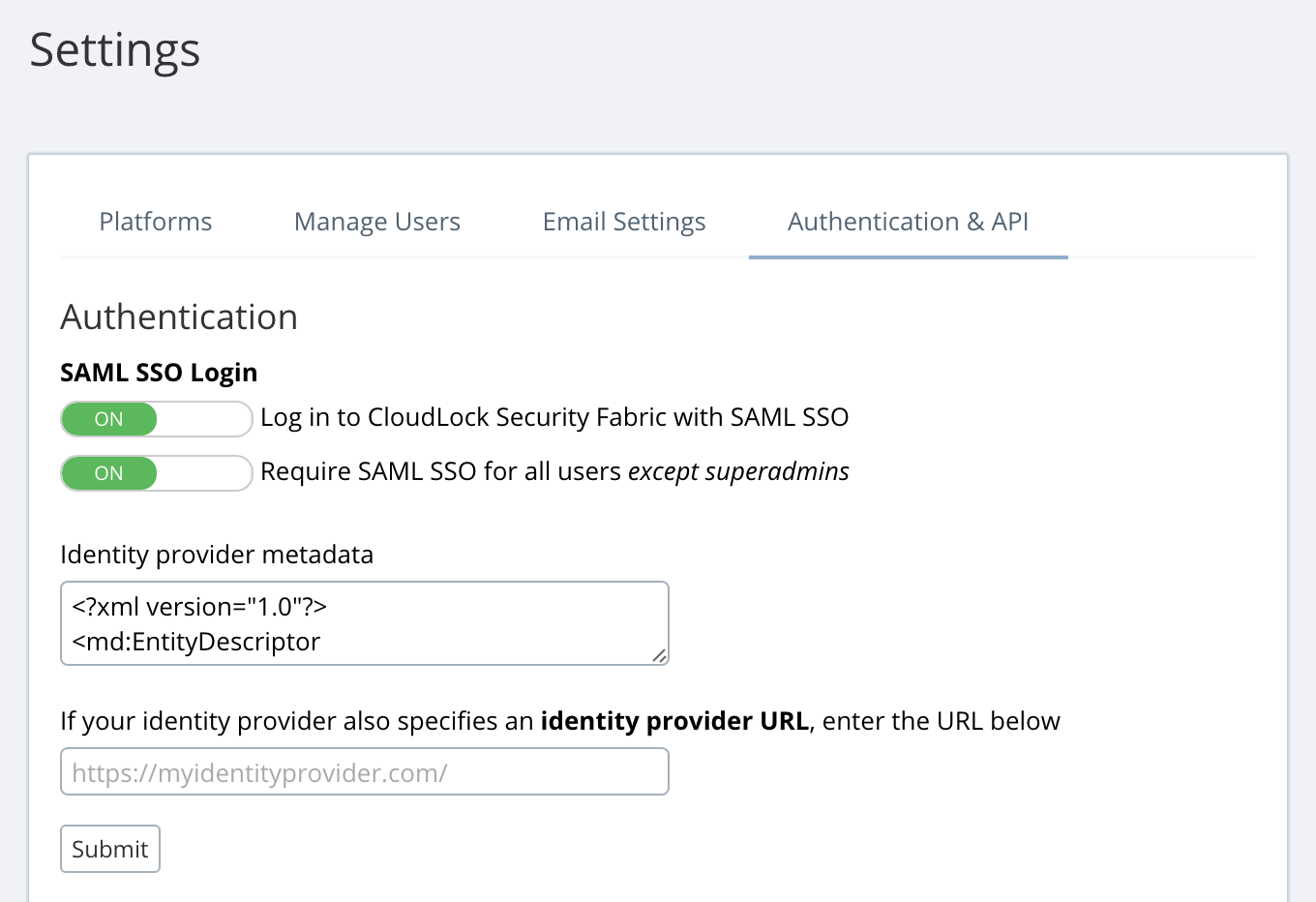Select the https://myidentityprovider.com/ placeholder field

click(365, 771)
